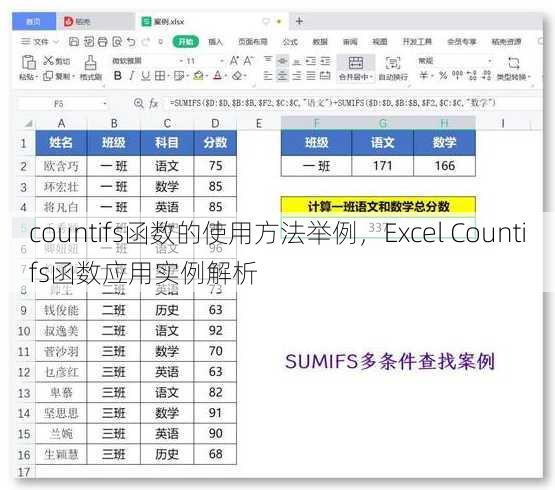Viewport: 555px width, 490px height.
Task: Toggle right horizontal alignment
Action: click(x=297, y=75)
